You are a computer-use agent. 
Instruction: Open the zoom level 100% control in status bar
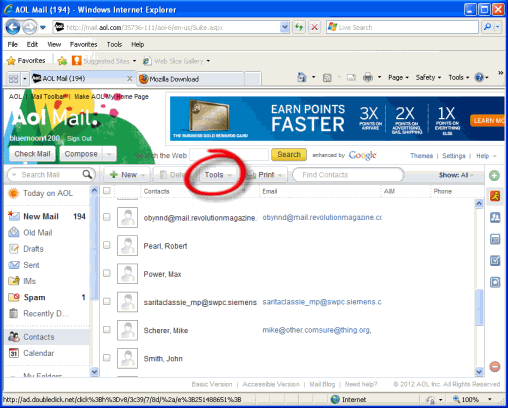tap(473, 399)
